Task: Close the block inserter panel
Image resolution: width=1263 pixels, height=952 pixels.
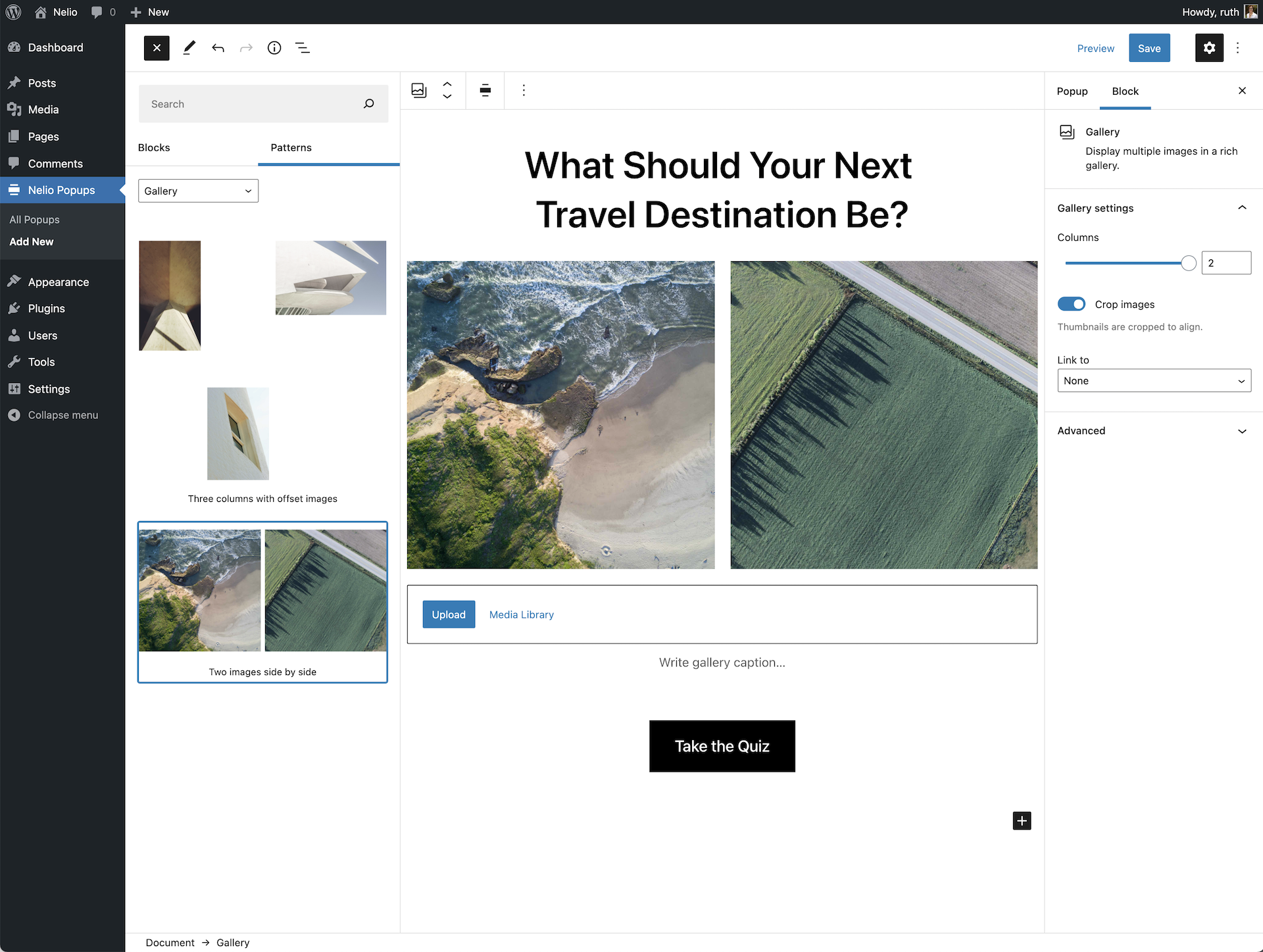Action: click(x=157, y=48)
